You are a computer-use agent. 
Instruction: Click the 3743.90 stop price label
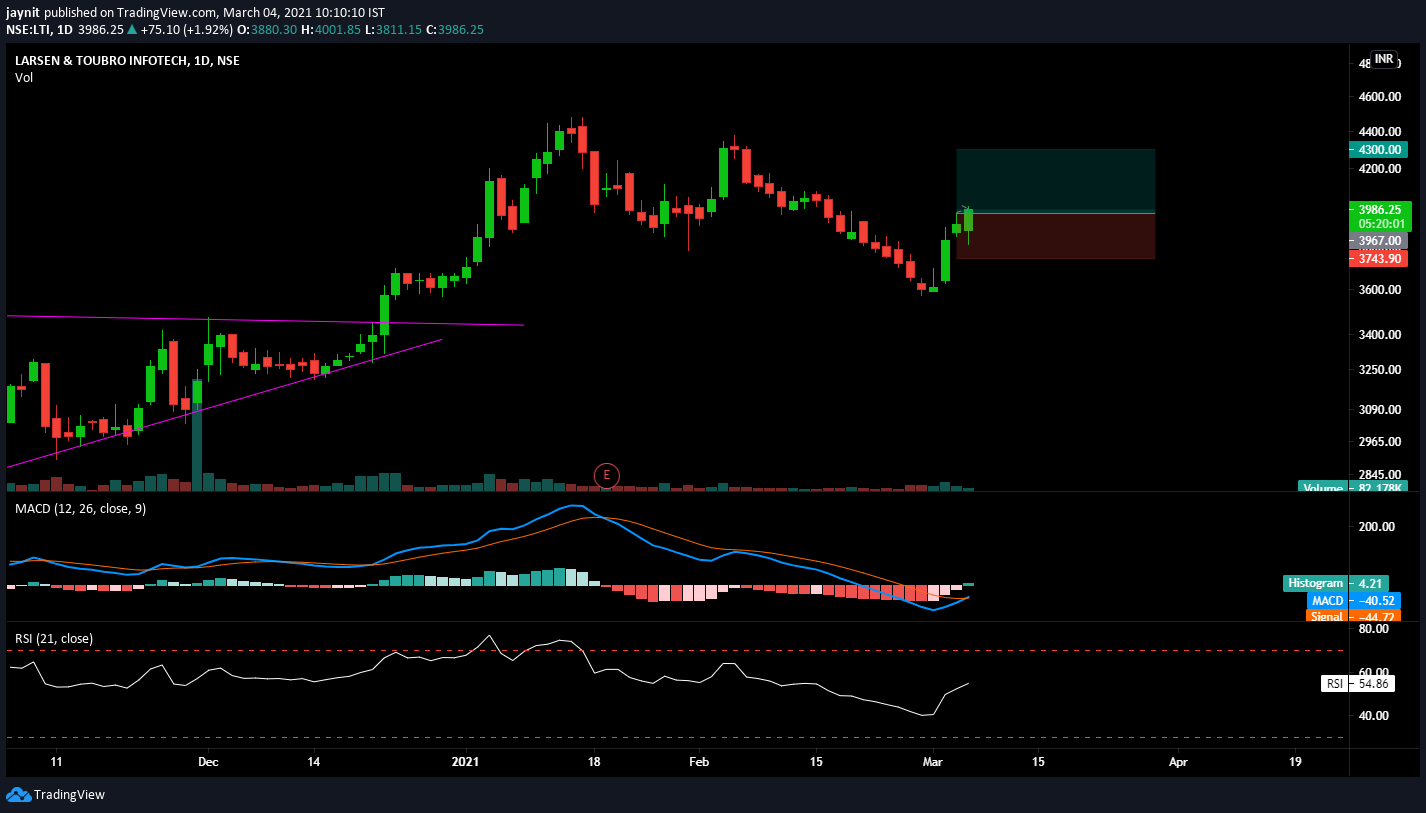[1377, 259]
